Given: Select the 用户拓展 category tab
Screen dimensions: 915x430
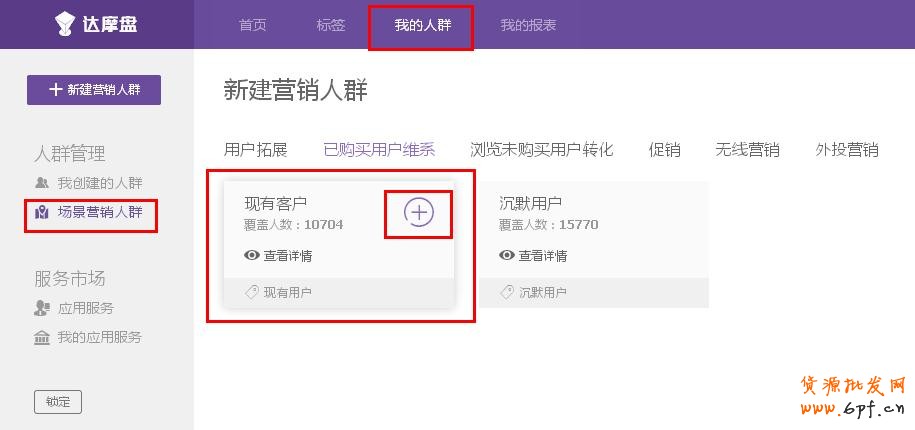Looking at the screenshot, I should pos(256,150).
